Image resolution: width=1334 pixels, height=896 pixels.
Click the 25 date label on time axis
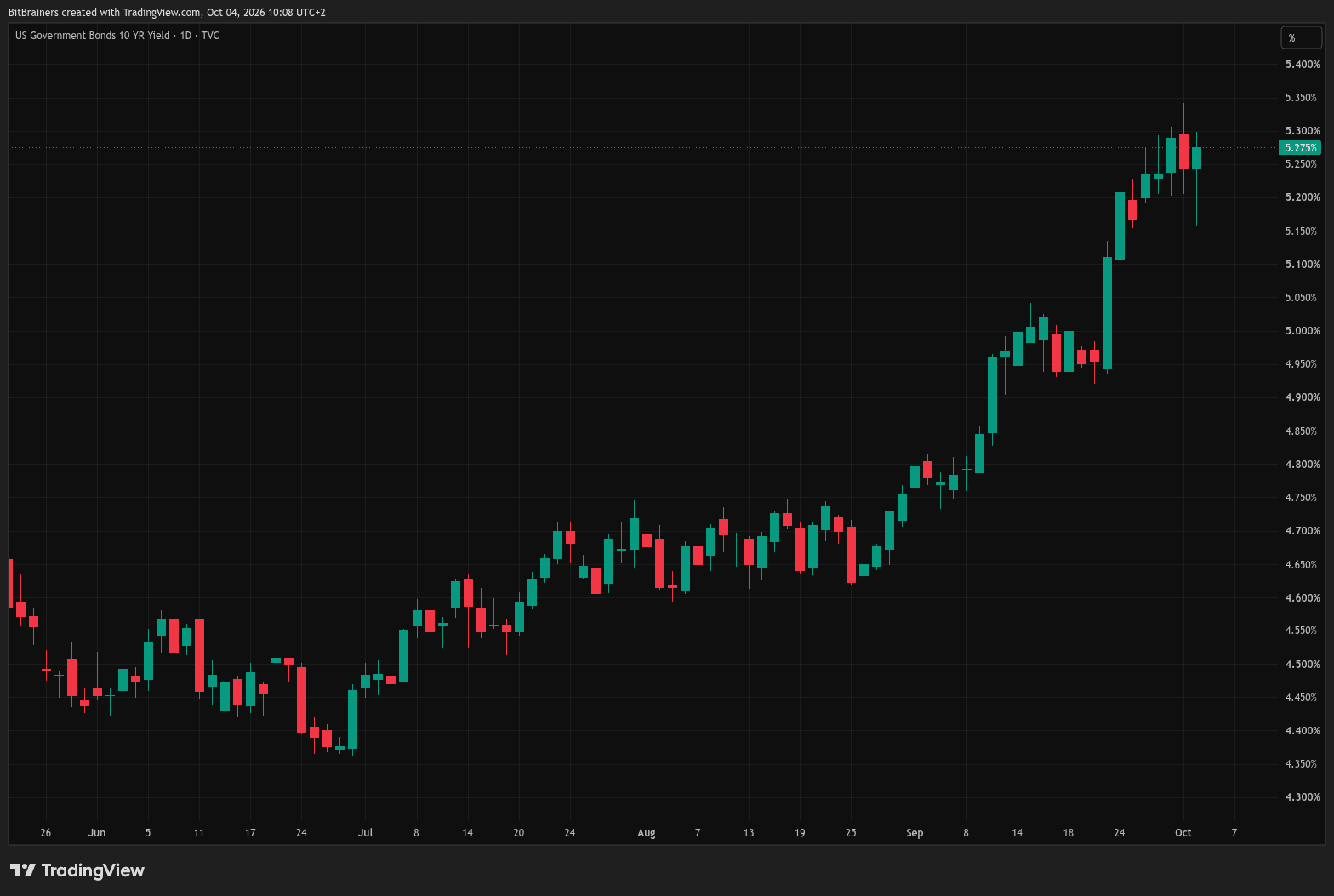(851, 833)
